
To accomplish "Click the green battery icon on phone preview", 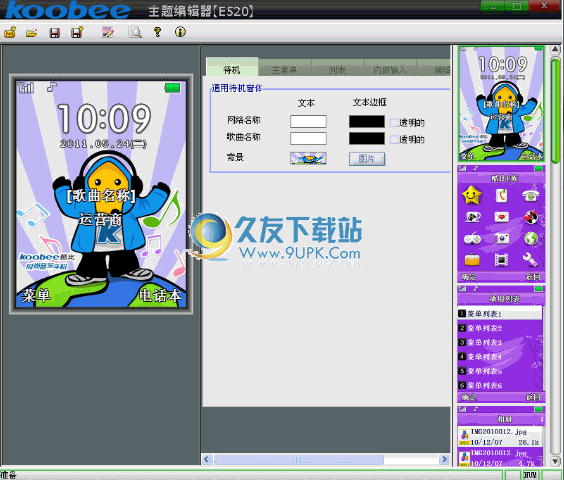I will coord(172,88).
